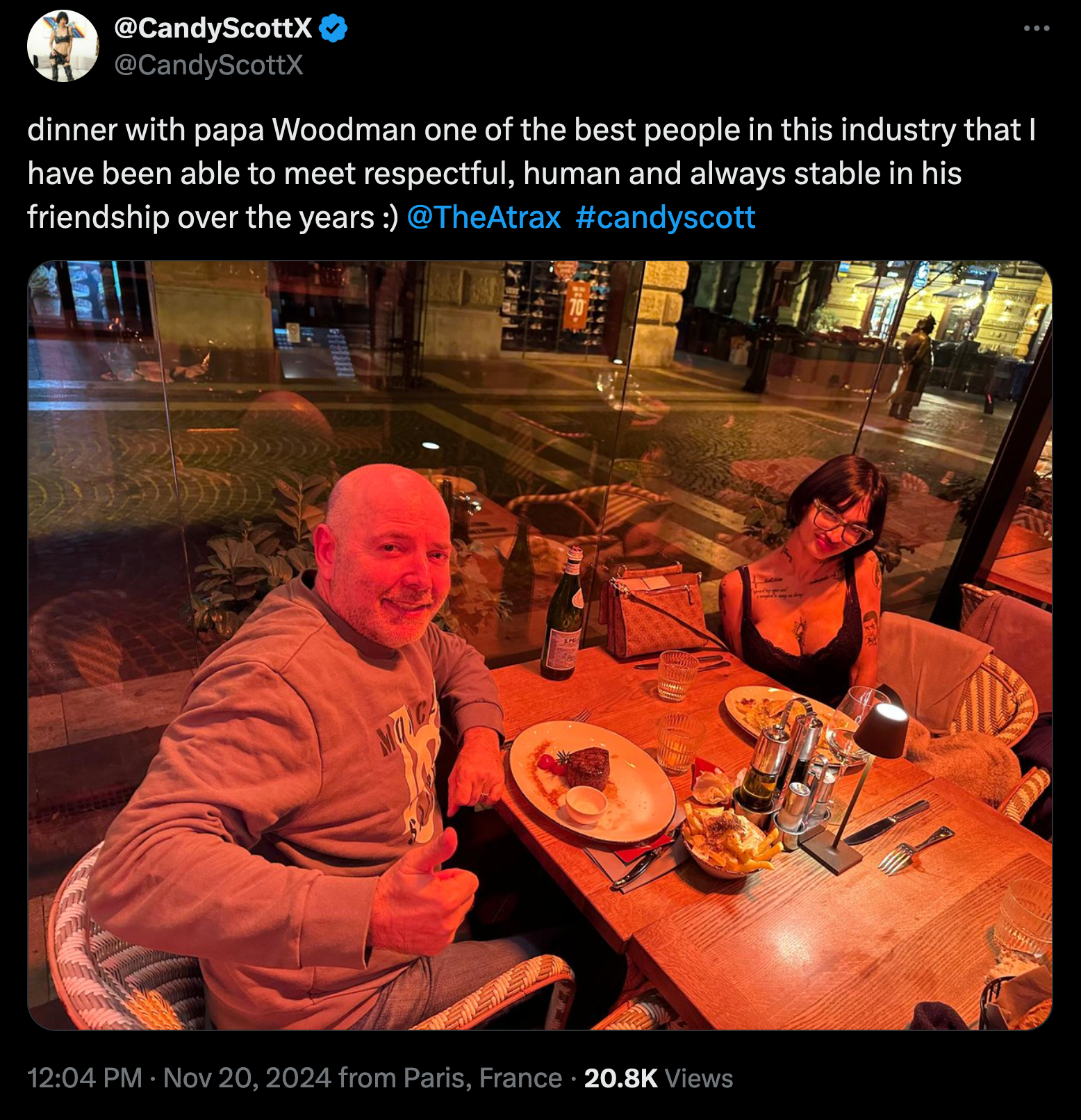Click the gray @CandyScottX handle
The image size is (1081, 1120).
208,65
